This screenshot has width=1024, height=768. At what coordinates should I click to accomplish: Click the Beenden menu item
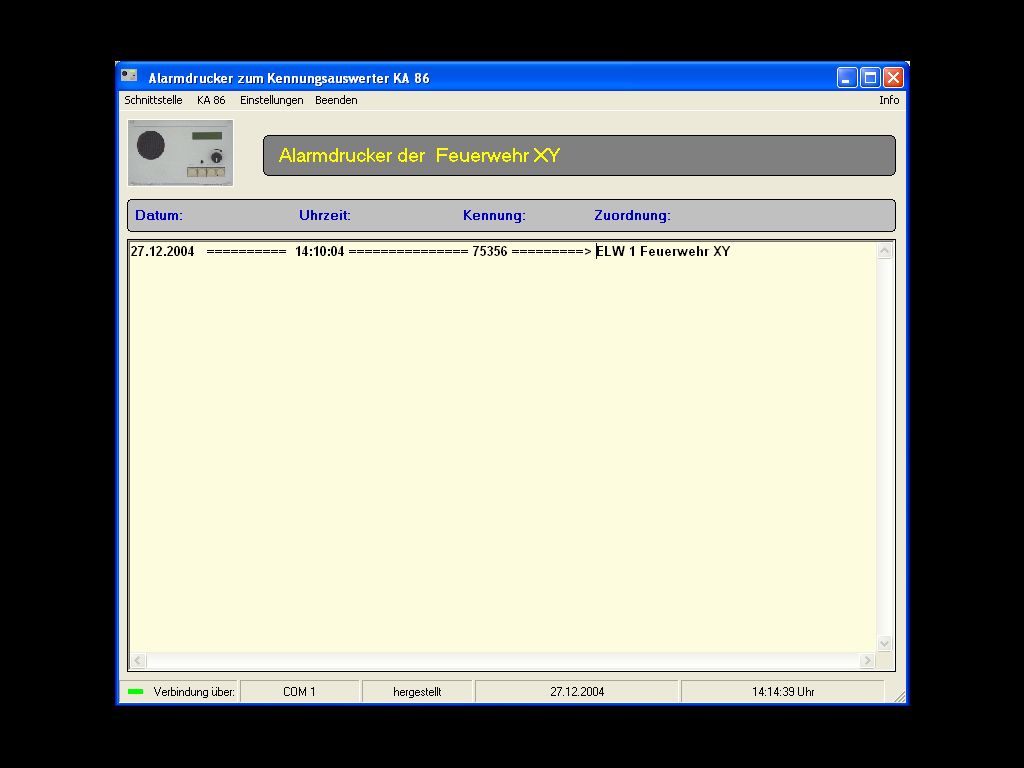[x=336, y=100]
